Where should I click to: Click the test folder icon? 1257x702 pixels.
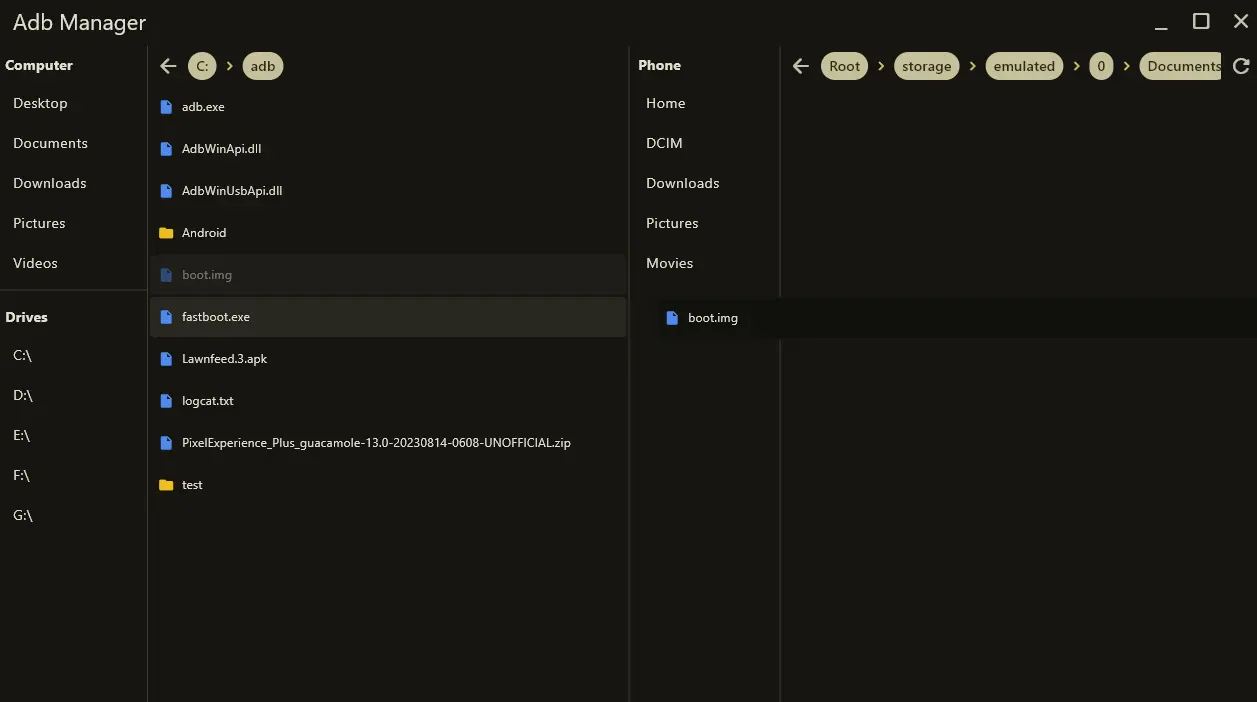point(166,485)
